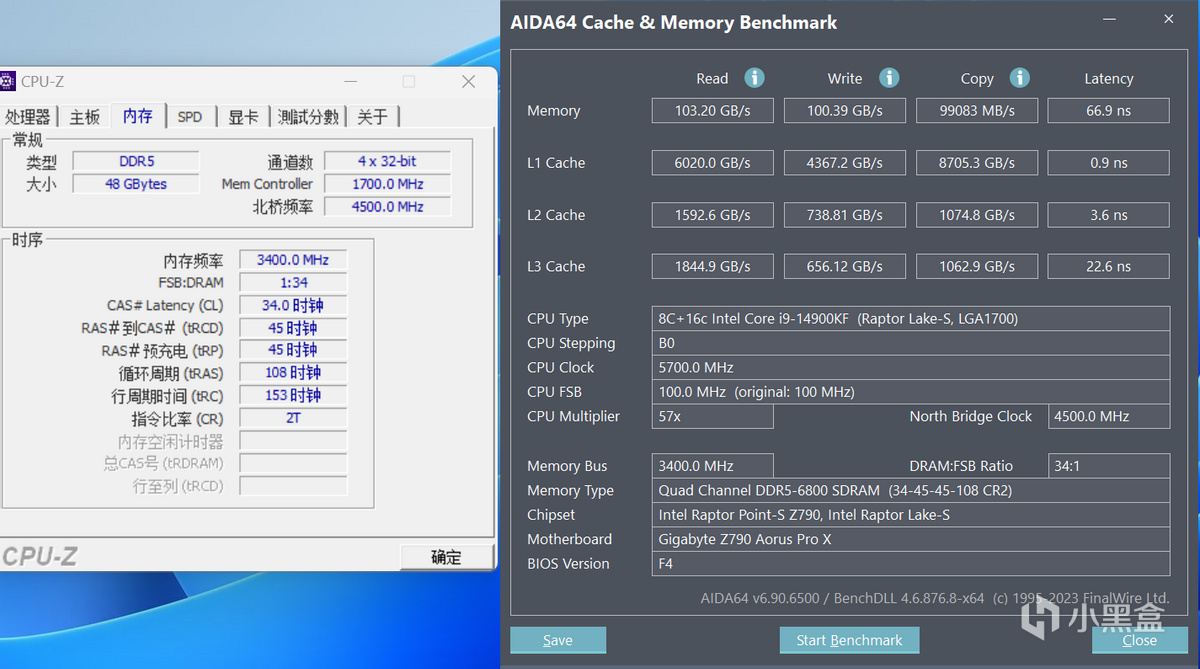This screenshot has width=1200, height=669.
Task: Click the CPU Stepping value B0
Action: [x=910, y=343]
